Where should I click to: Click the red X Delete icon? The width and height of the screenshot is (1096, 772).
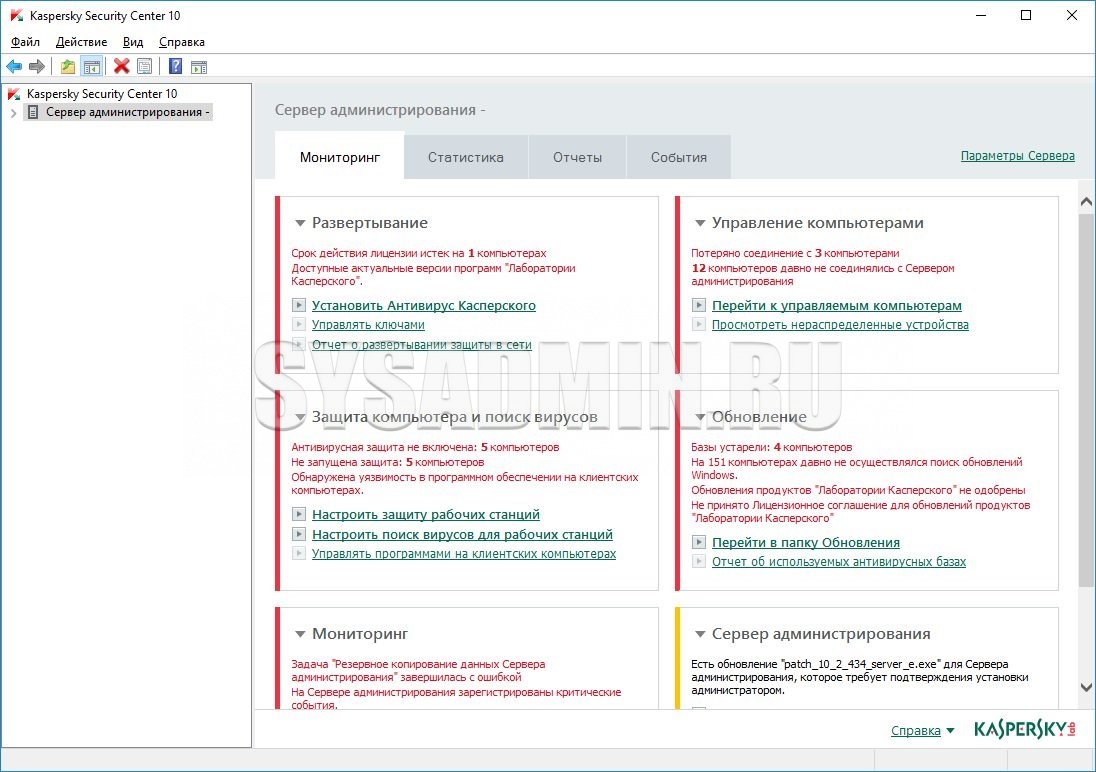click(x=121, y=66)
